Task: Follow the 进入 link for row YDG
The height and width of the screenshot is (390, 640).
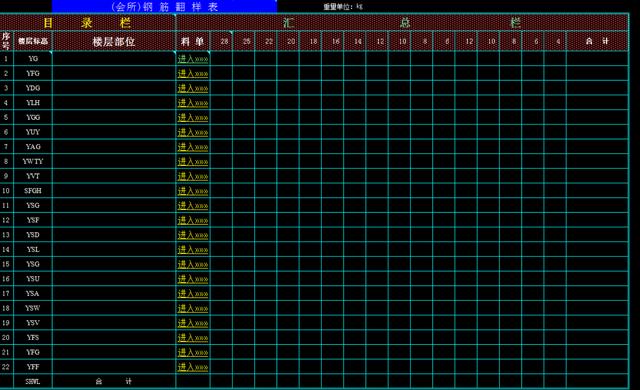Action: pyautogui.click(x=193, y=88)
